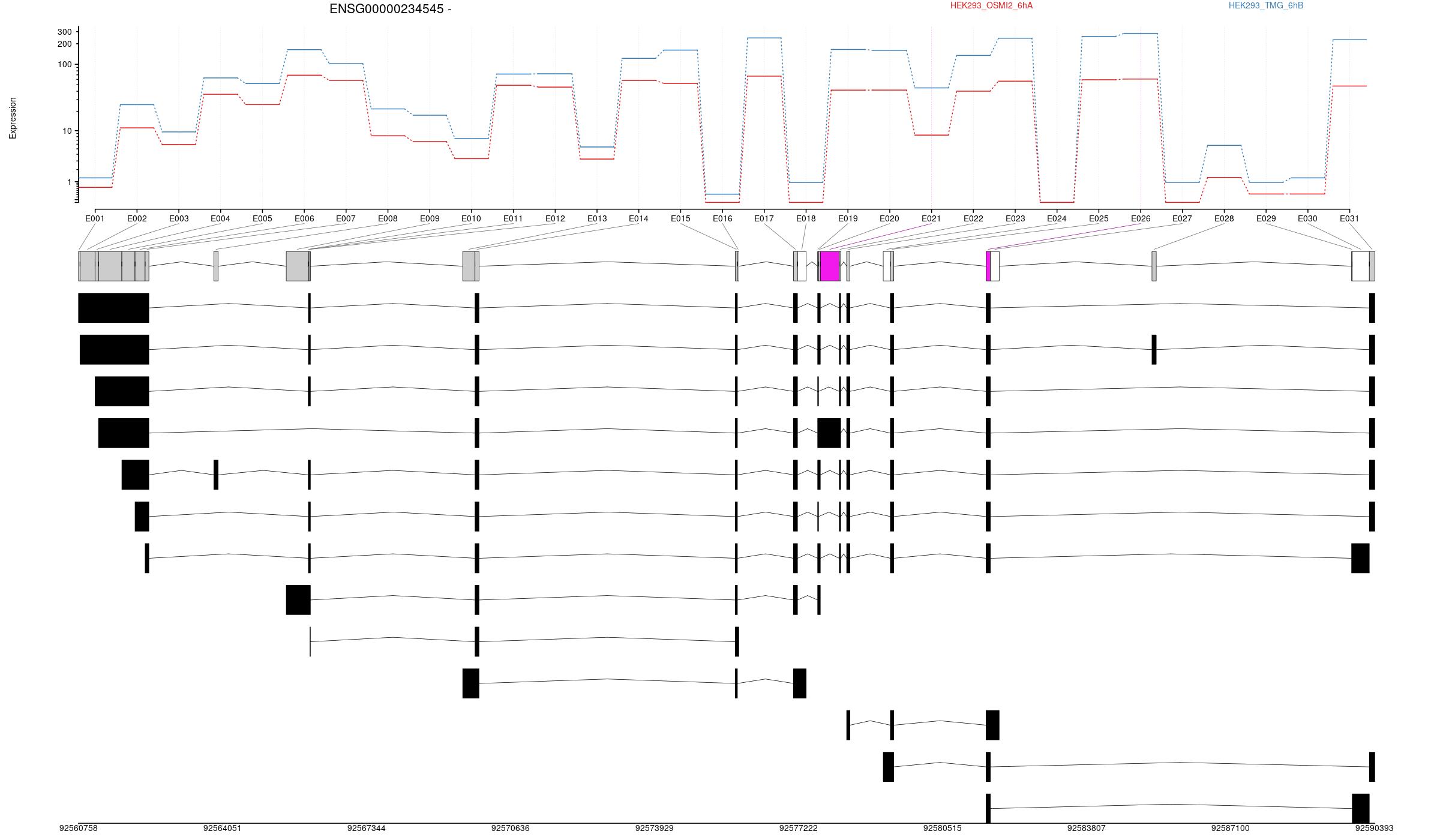The height and width of the screenshot is (840, 1440).
Task: Select exon label E001
Action: [95, 218]
